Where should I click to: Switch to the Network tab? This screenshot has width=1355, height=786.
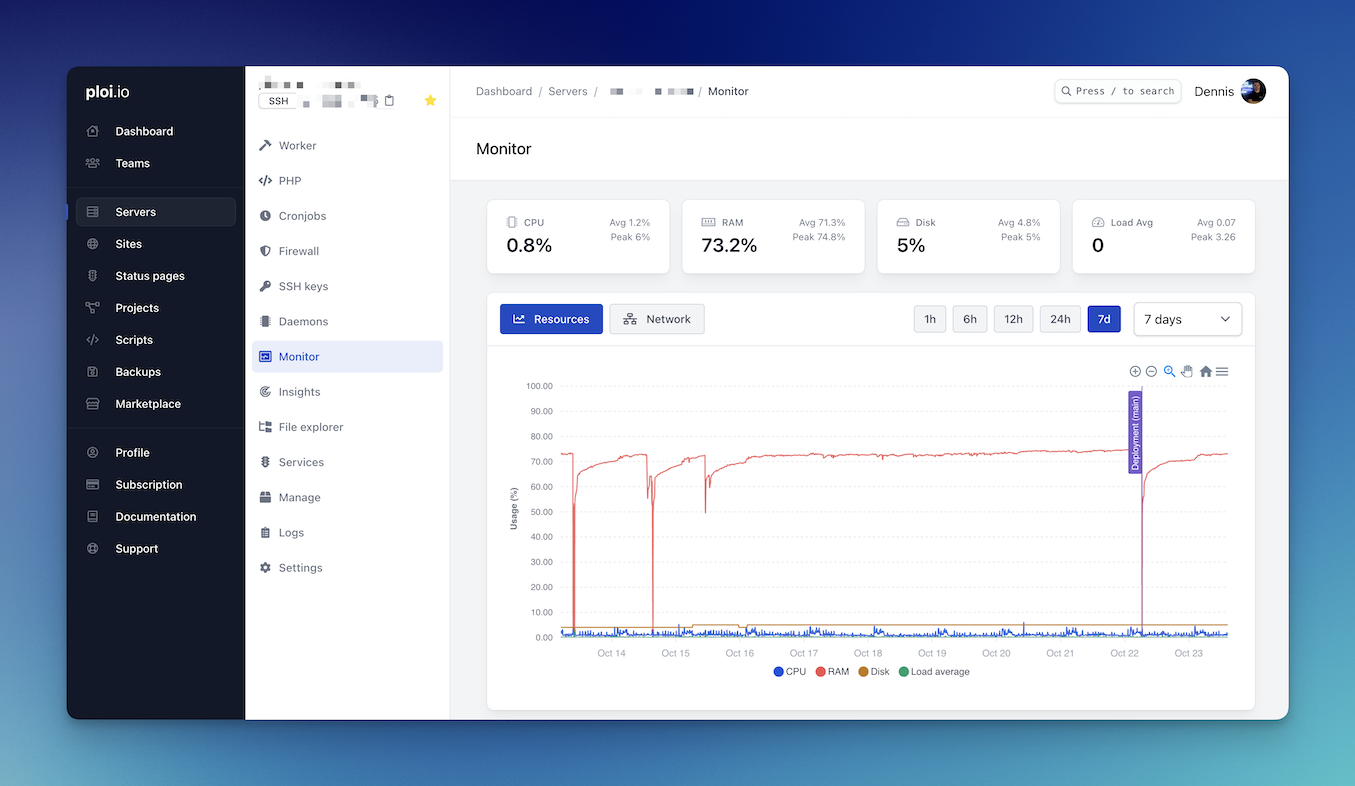click(657, 319)
